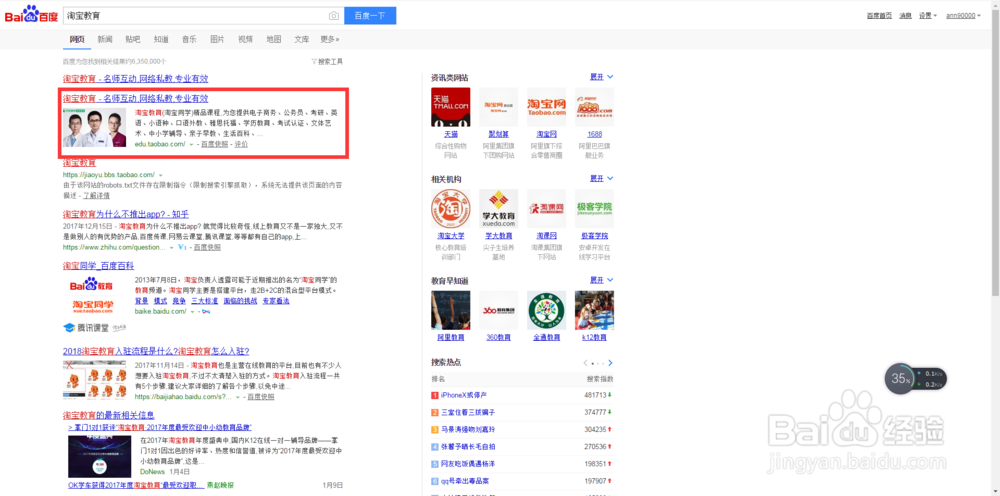
Task: Click the 淘宝大学 round seal logo
Action: pyautogui.click(x=451, y=208)
